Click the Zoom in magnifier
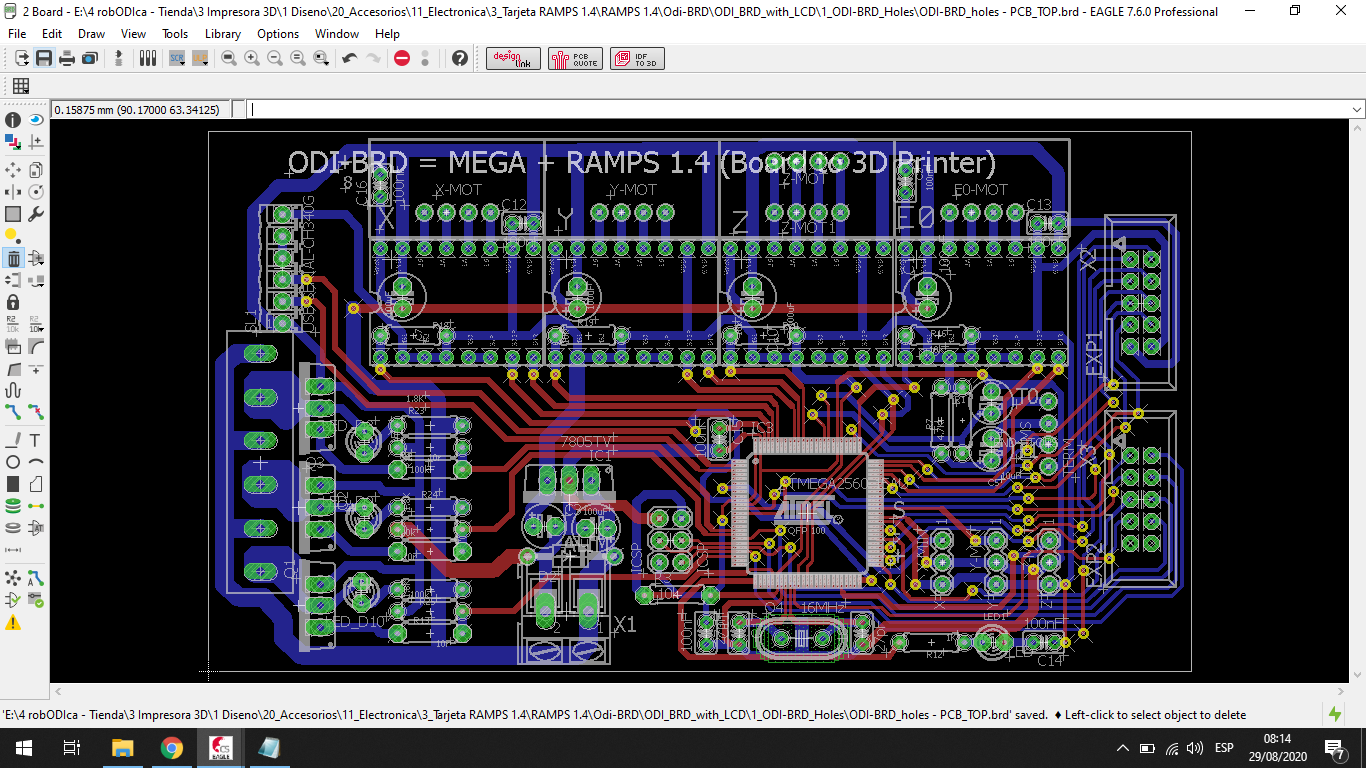1366x768 pixels. coord(252,59)
